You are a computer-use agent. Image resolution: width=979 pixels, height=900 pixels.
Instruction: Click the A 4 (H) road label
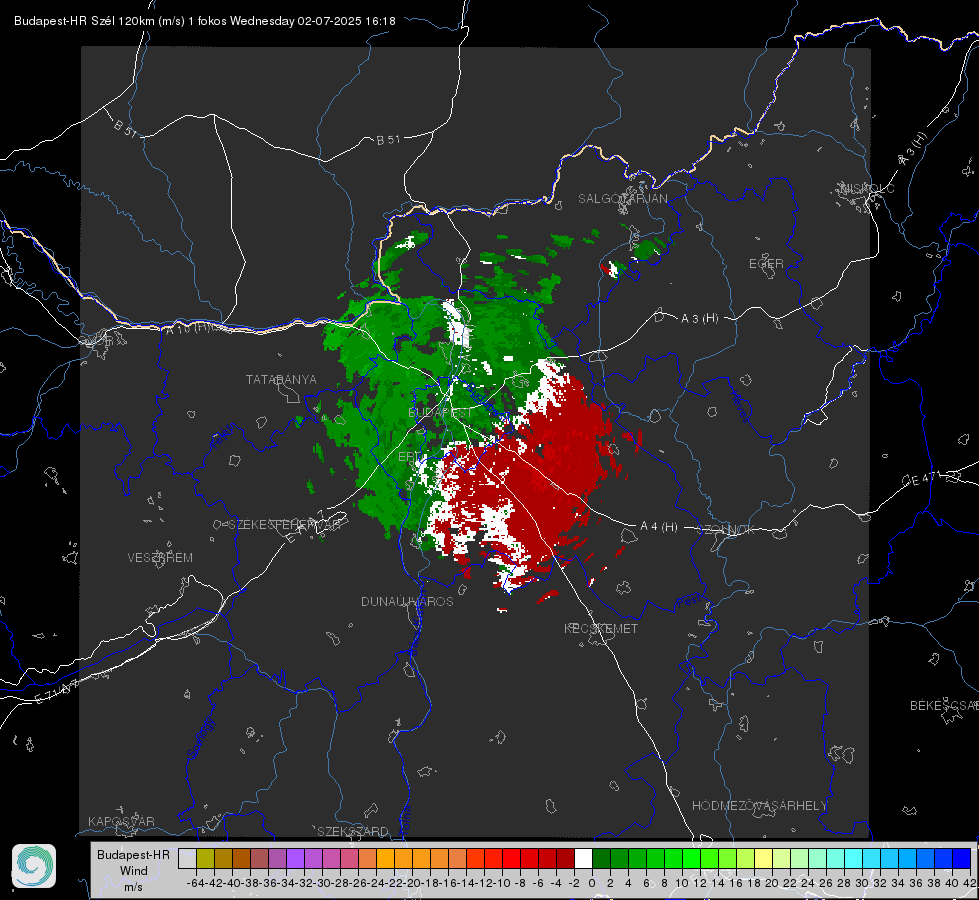click(659, 527)
